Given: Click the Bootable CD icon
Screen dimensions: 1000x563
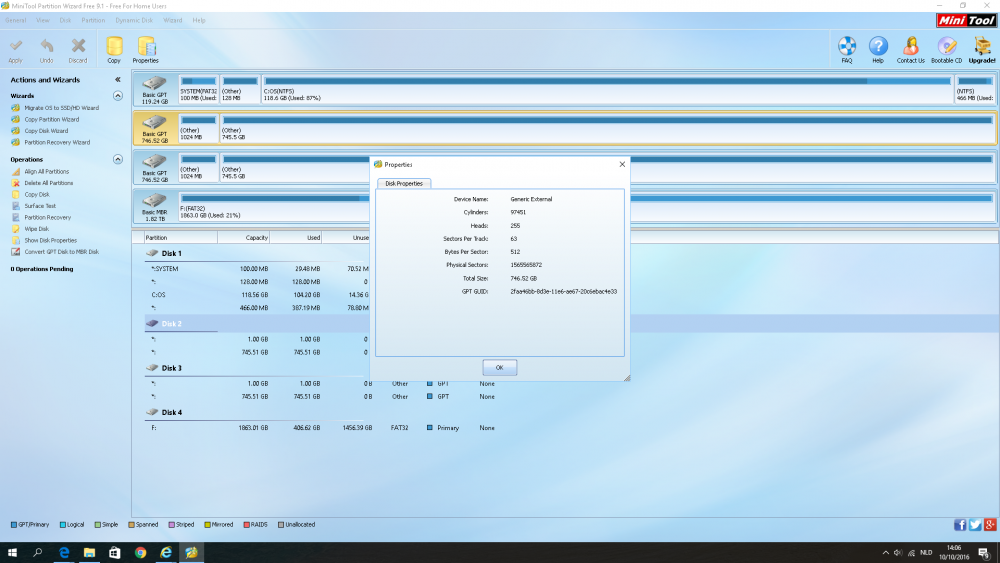Looking at the screenshot, I should coord(948,48).
